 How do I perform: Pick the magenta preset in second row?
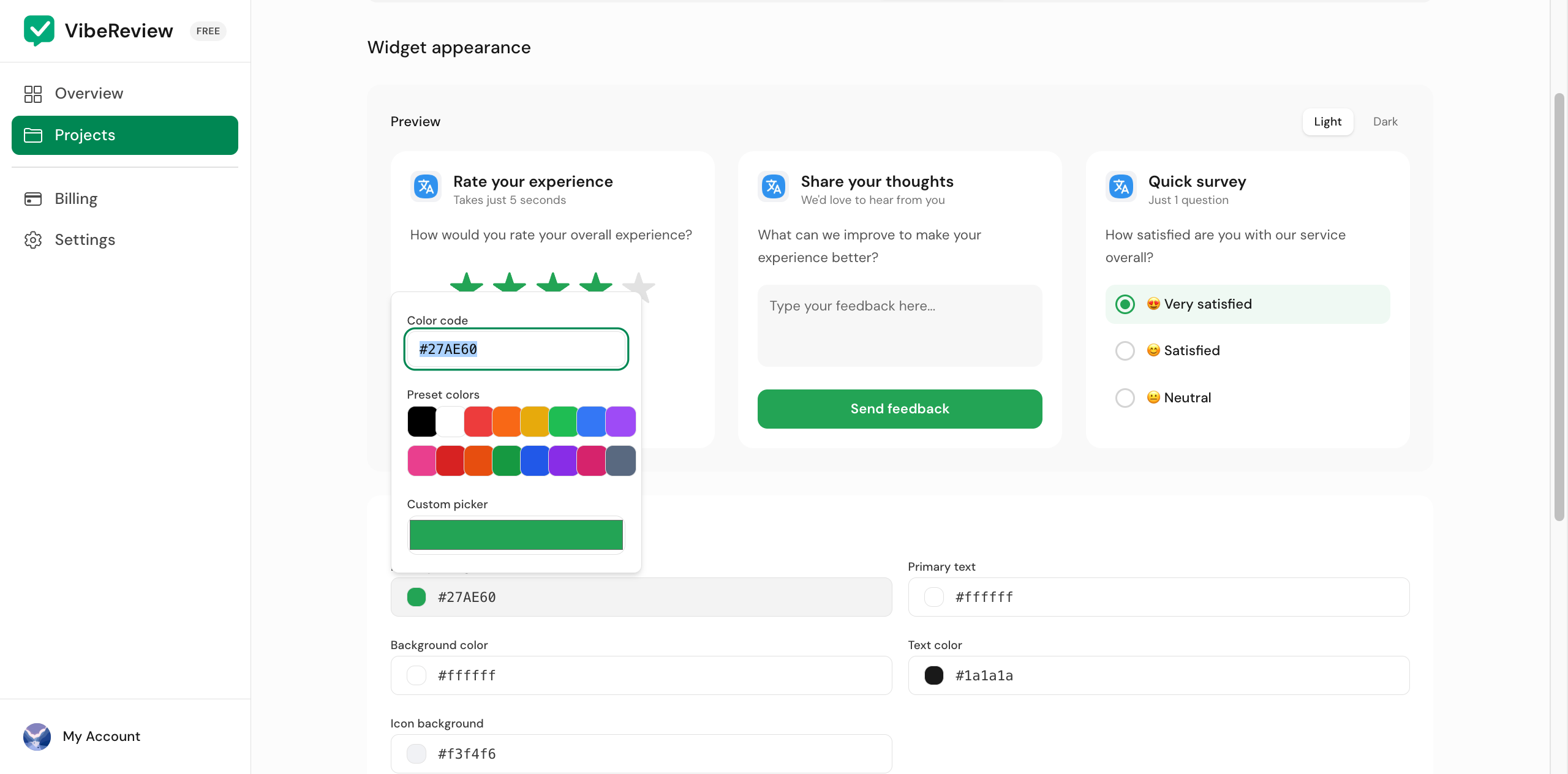(x=591, y=460)
